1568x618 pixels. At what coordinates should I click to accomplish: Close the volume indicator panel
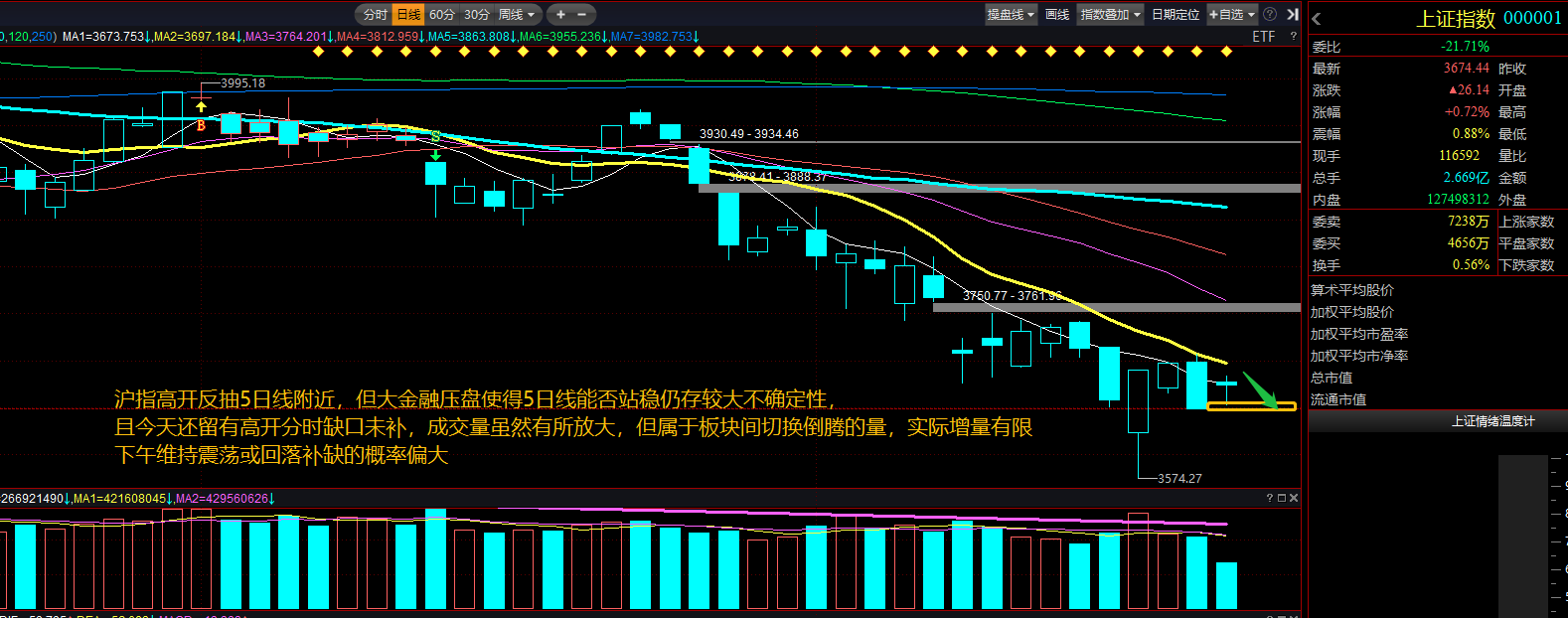point(1294,498)
